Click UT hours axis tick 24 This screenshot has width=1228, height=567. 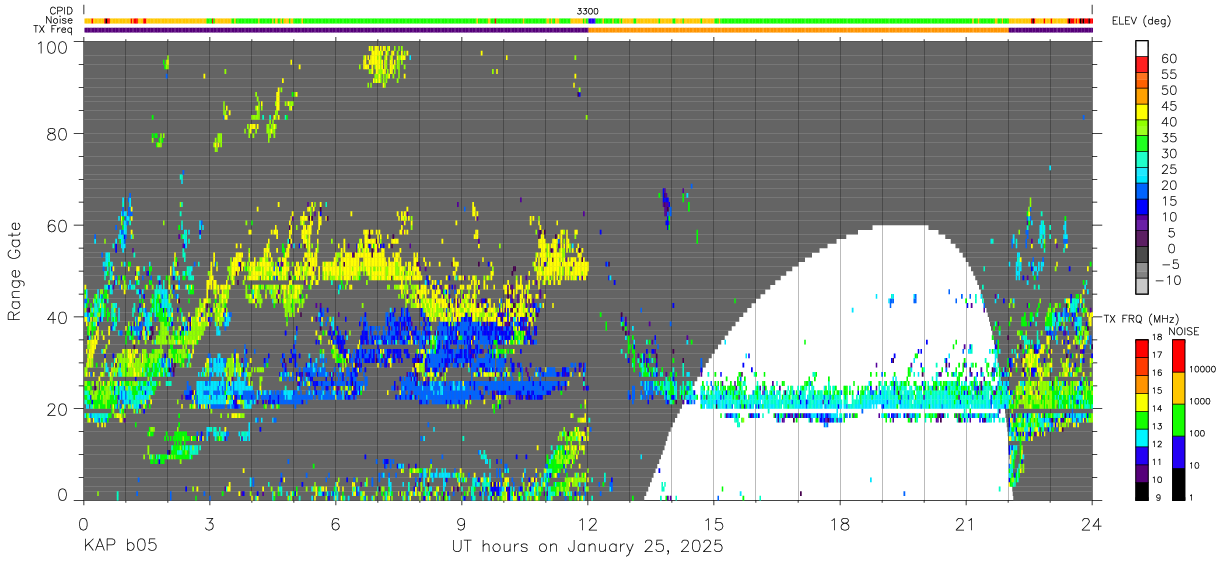click(1092, 523)
